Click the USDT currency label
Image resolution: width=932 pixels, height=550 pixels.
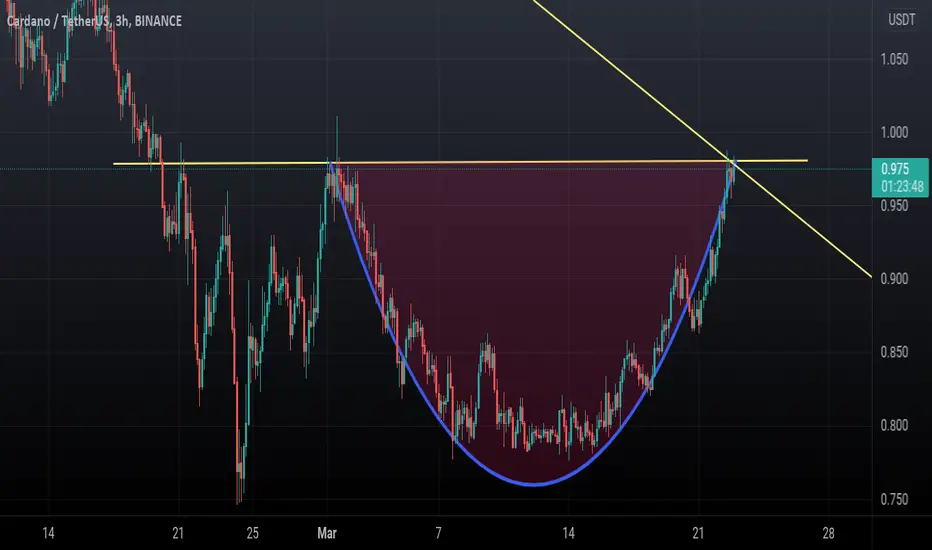tap(901, 20)
